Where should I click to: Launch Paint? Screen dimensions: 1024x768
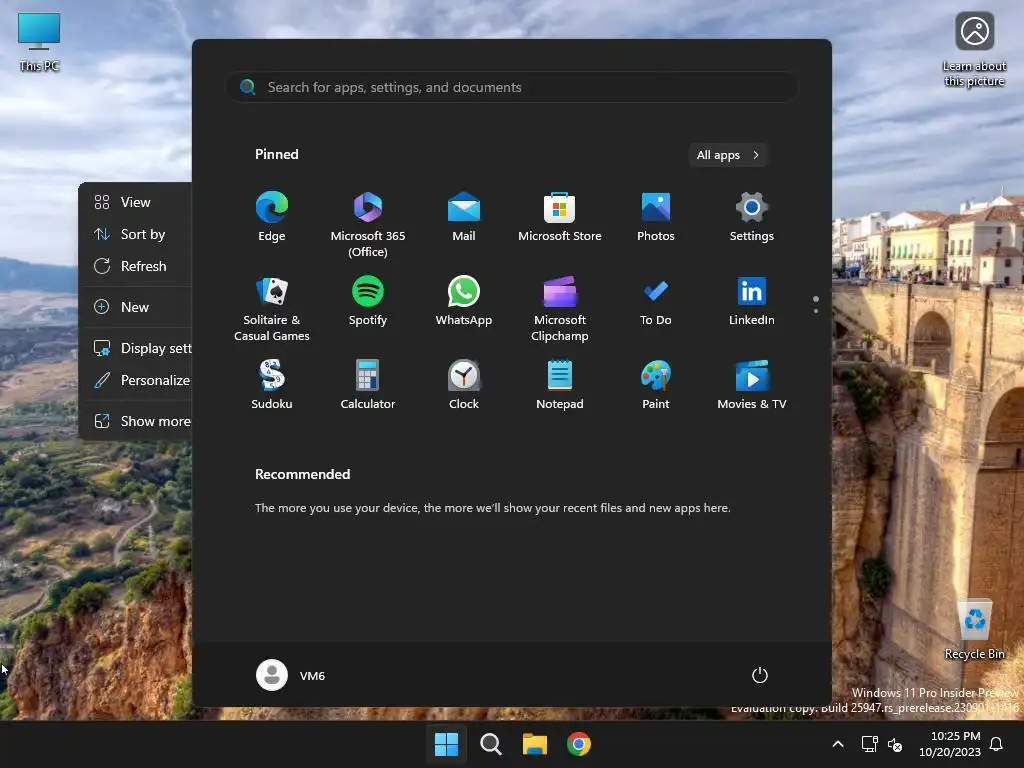656,385
